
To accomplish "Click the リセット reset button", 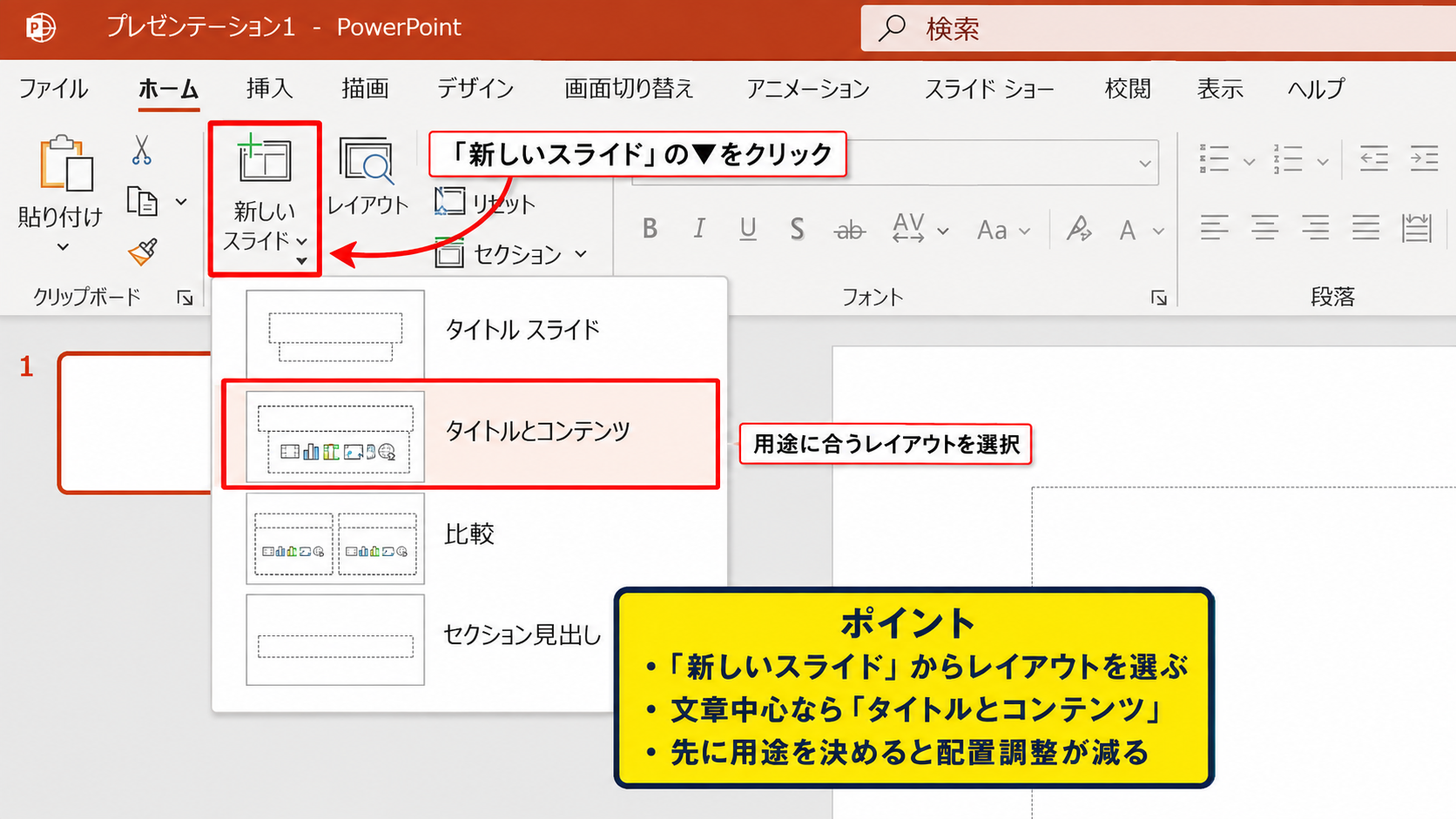I will coord(485,203).
